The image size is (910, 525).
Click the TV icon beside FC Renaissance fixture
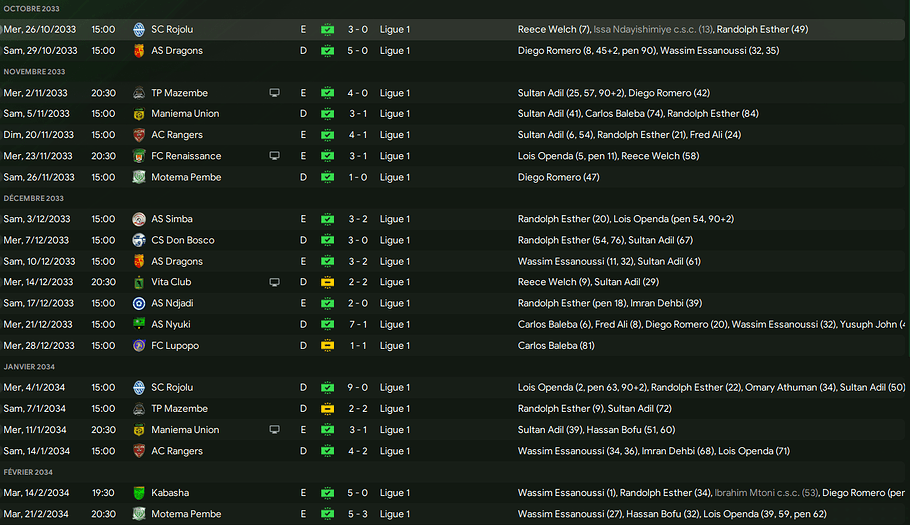[x=275, y=156]
